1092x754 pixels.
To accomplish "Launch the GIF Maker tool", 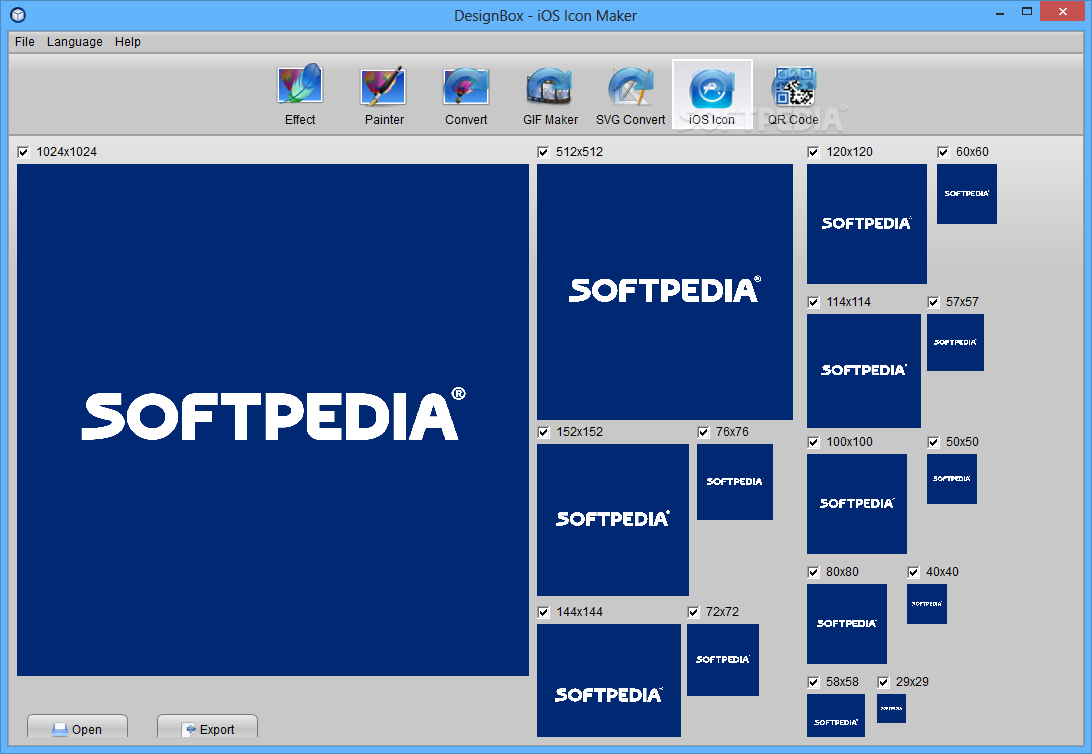I will [550, 95].
